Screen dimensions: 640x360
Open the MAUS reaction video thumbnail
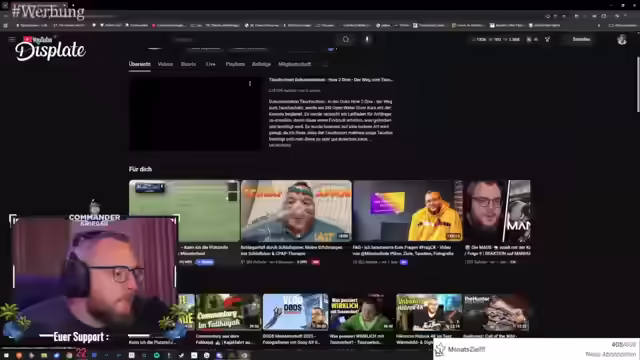497,211
